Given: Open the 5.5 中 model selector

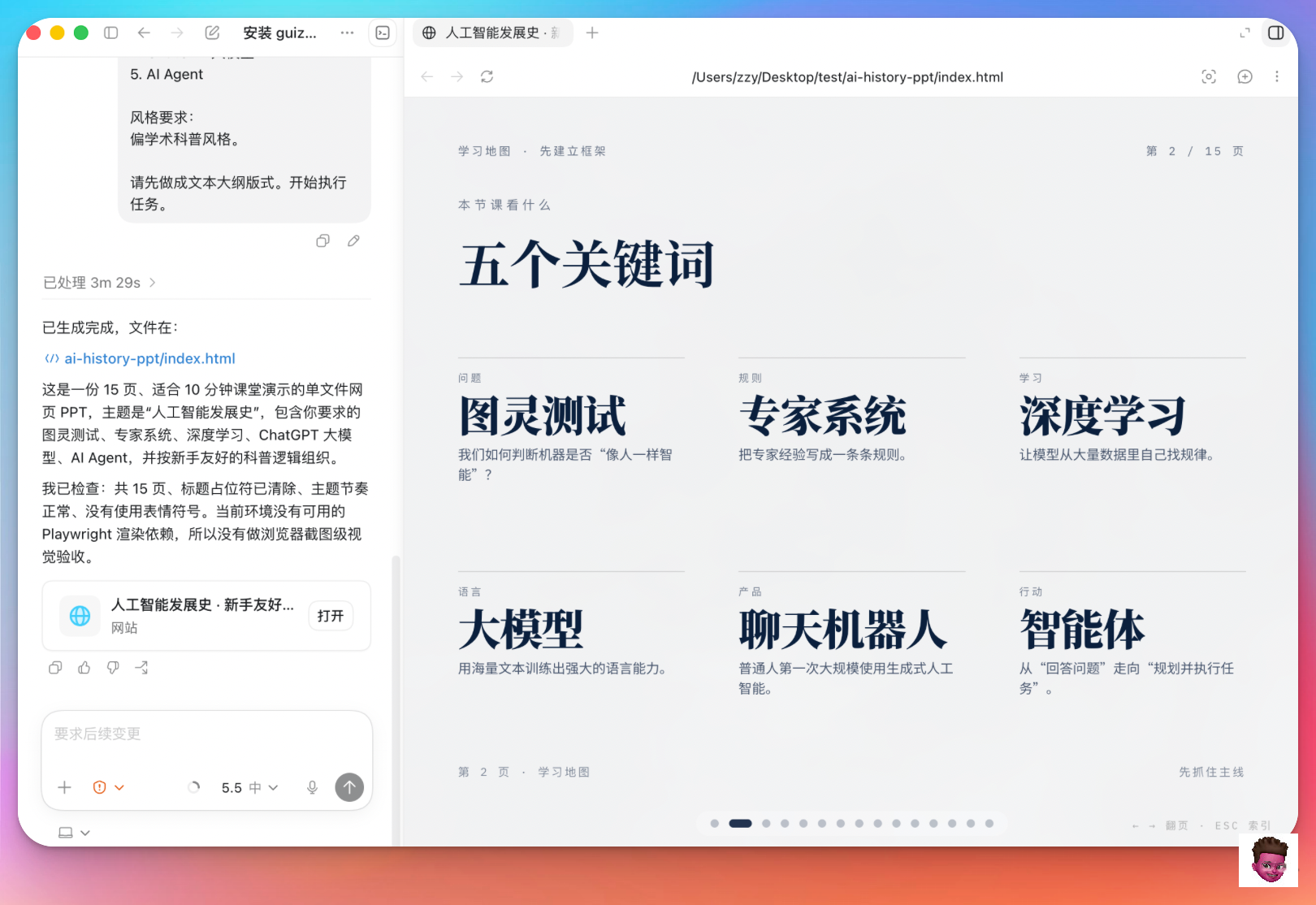Looking at the screenshot, I should coord(249,787).
